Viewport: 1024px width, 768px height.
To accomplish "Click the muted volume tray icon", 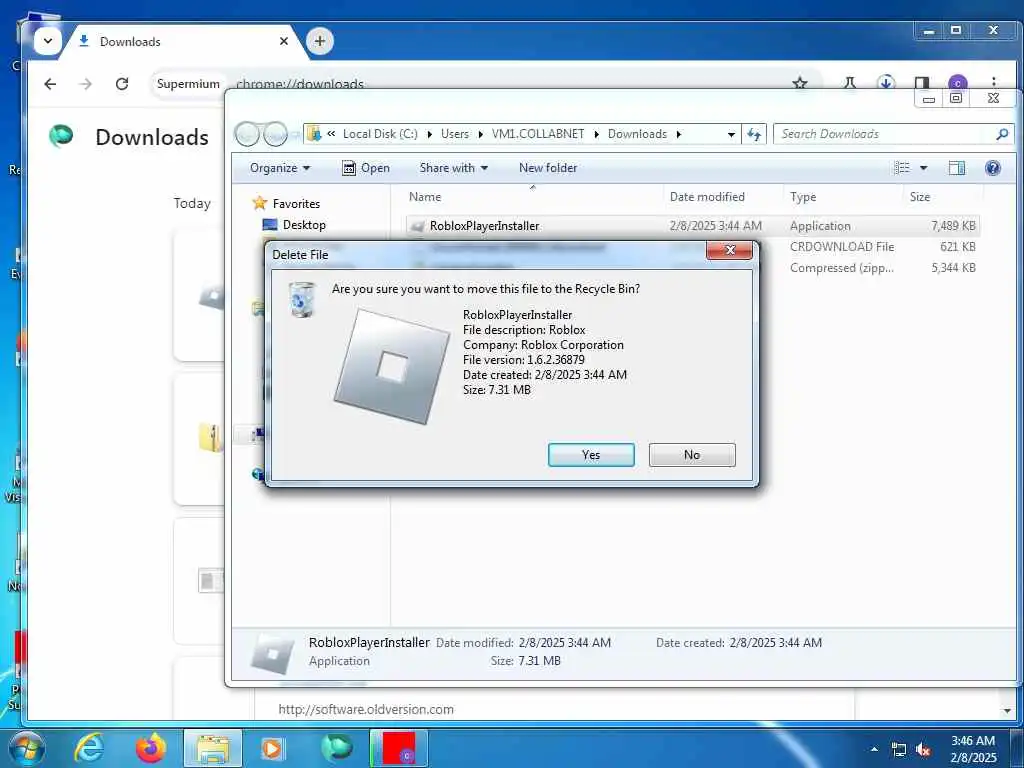I will (x=923, y=750).
